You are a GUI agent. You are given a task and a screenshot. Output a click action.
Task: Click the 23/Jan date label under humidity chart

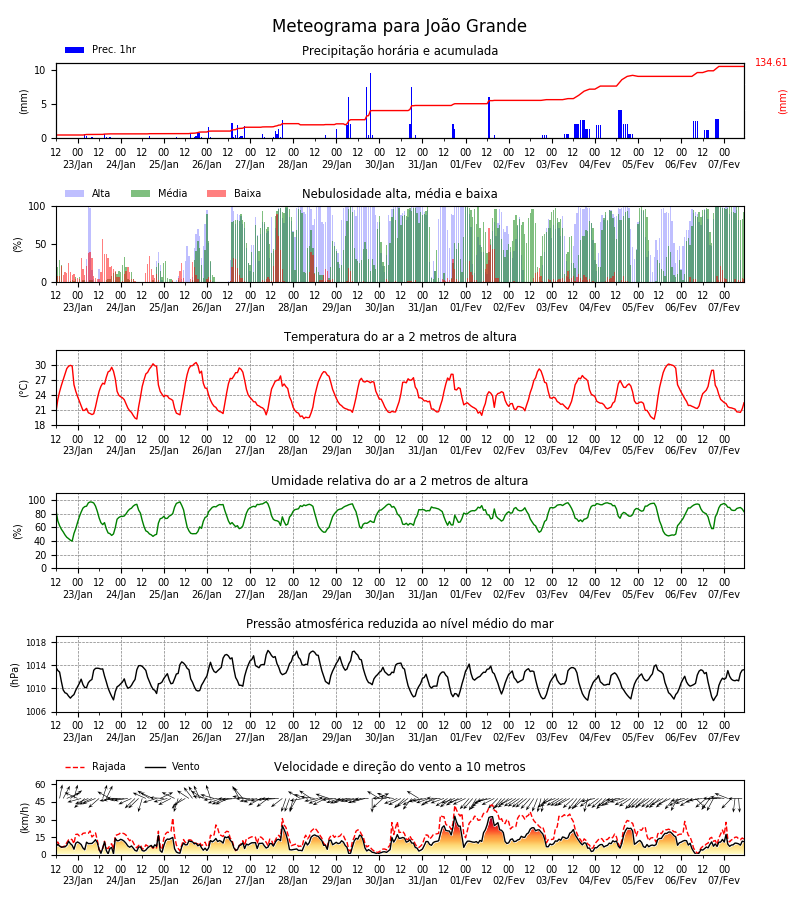pyautogui.click(x=77, y=594)
